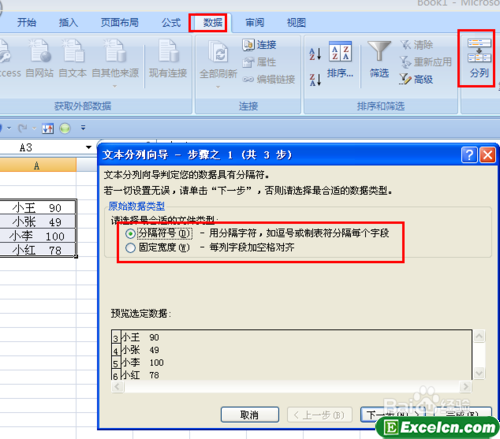Click the 上一步 back button
500x439 pixels.
coord(319,415)
